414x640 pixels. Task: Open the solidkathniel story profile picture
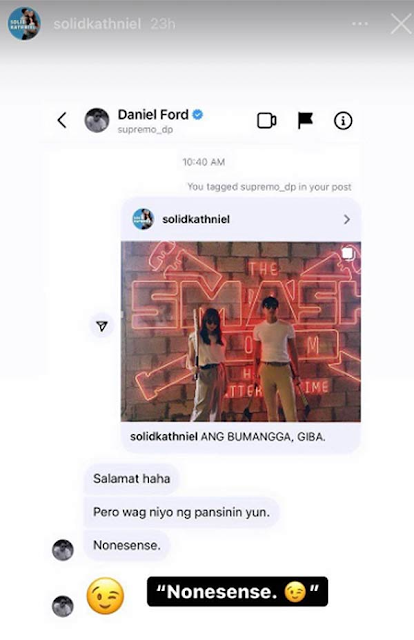click(x=24, y=23)
